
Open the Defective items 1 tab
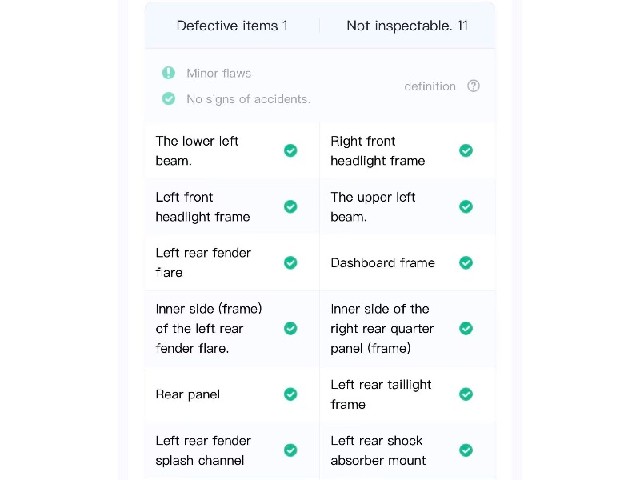coord(232,26)
